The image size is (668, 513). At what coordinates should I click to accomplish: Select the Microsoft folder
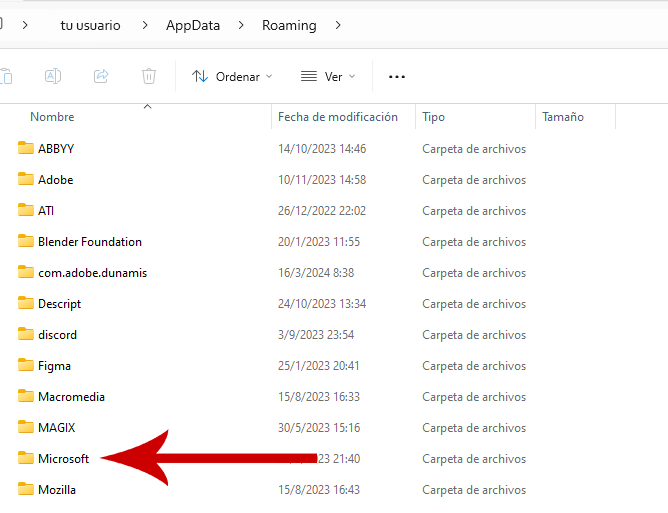[63, 459]
